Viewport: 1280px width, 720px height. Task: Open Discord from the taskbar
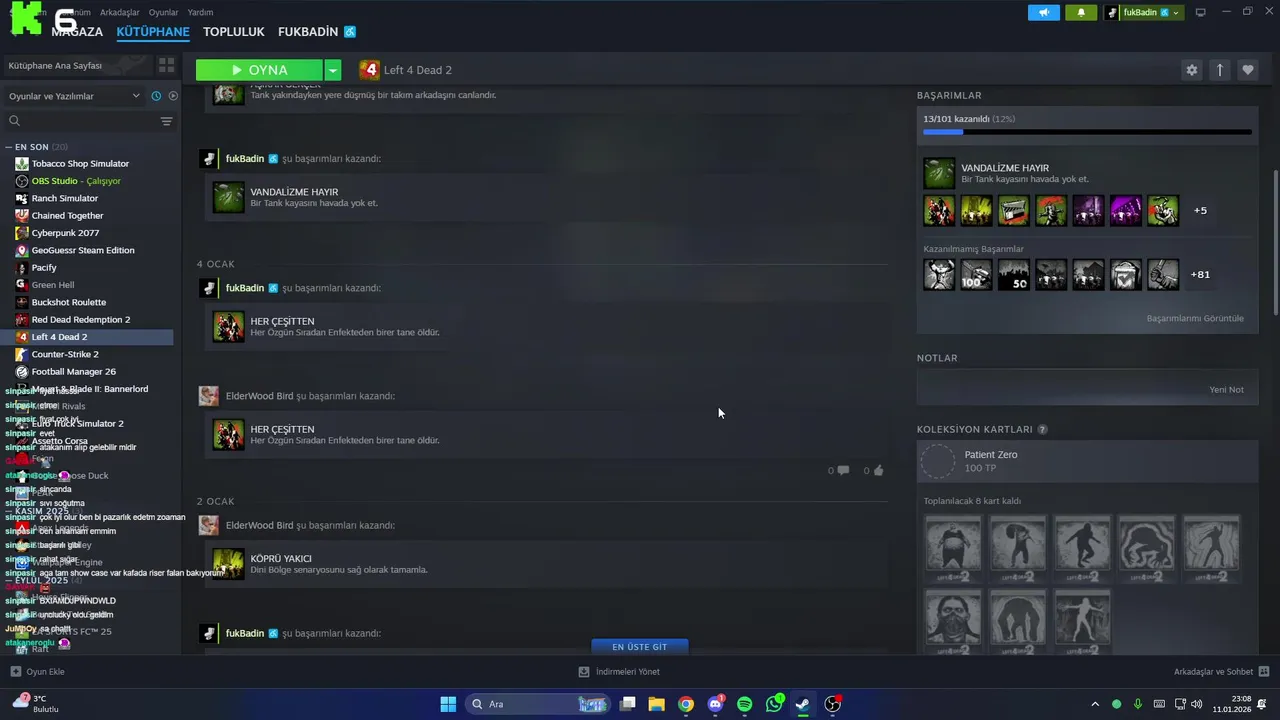715,704
